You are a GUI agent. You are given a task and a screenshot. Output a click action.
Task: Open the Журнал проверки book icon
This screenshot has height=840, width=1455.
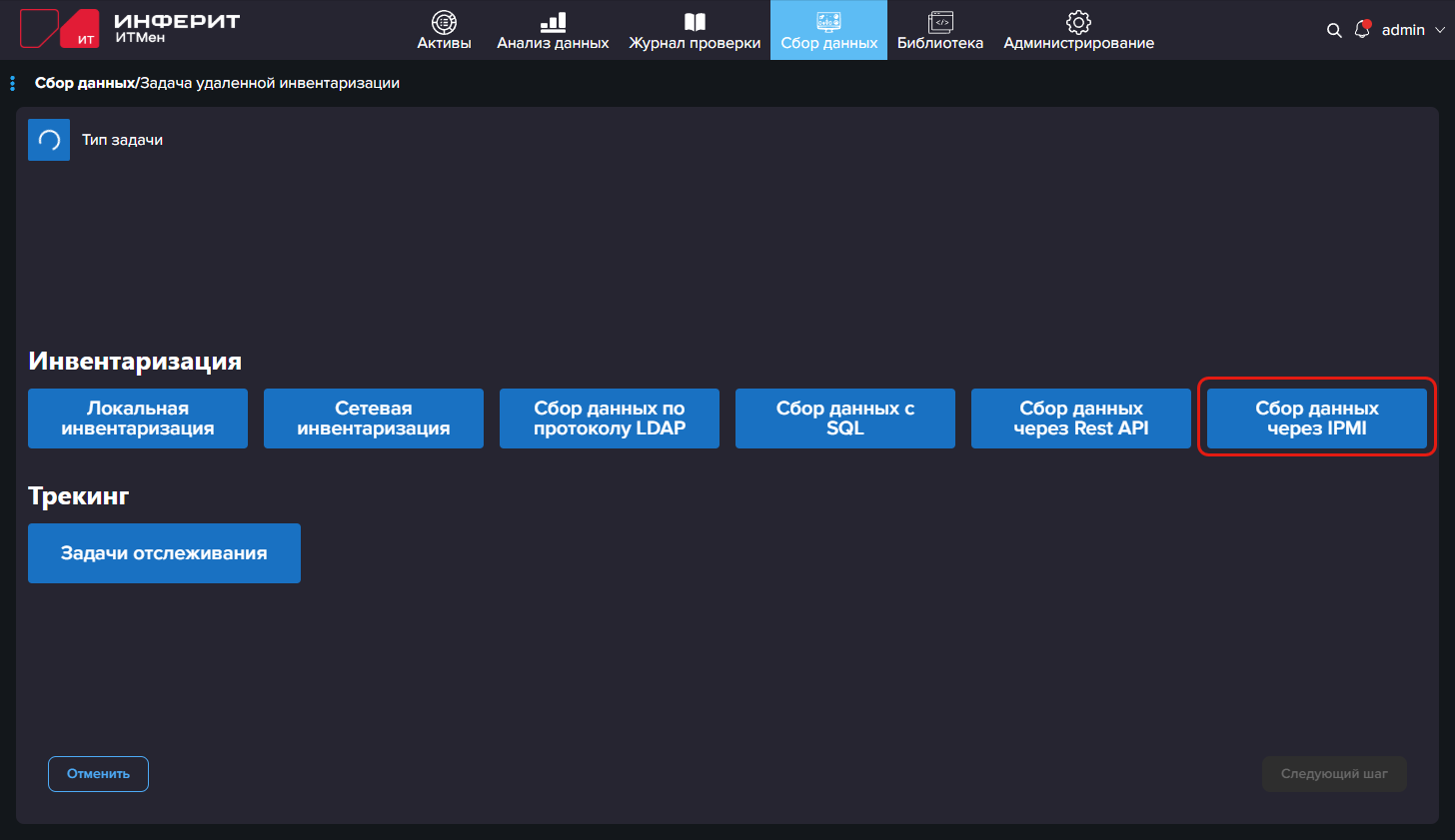click(x=695, y=22)
